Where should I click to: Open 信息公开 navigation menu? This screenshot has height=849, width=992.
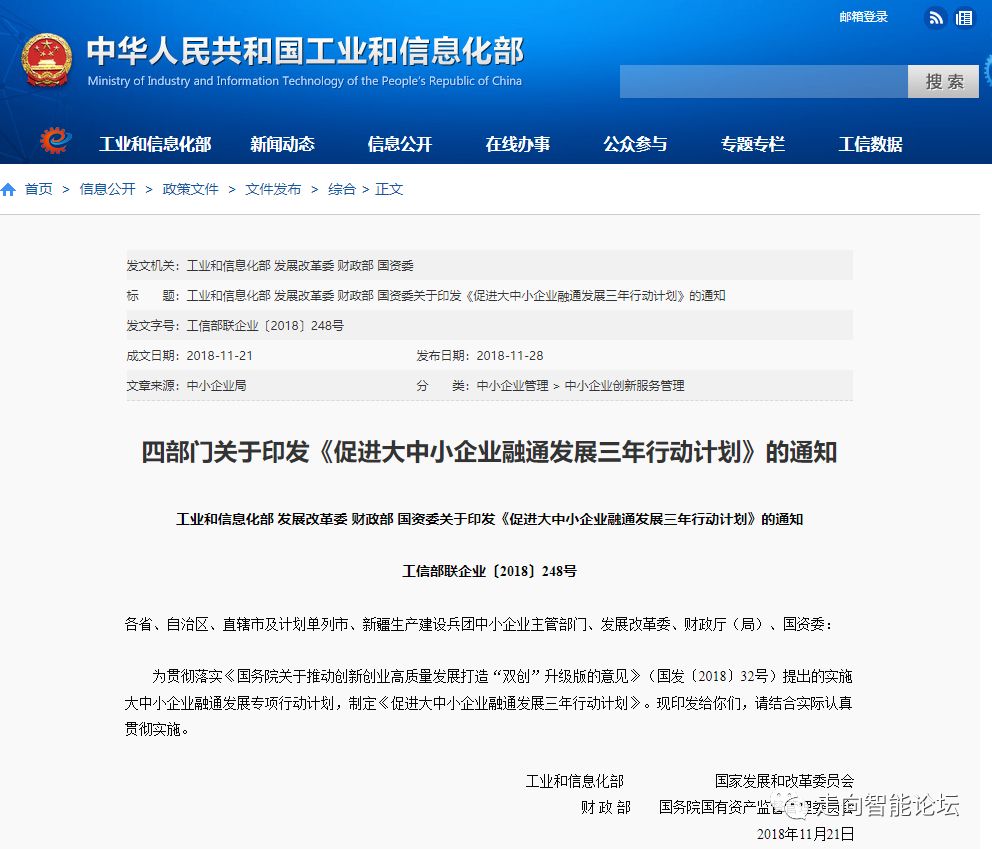pos(400,144)
